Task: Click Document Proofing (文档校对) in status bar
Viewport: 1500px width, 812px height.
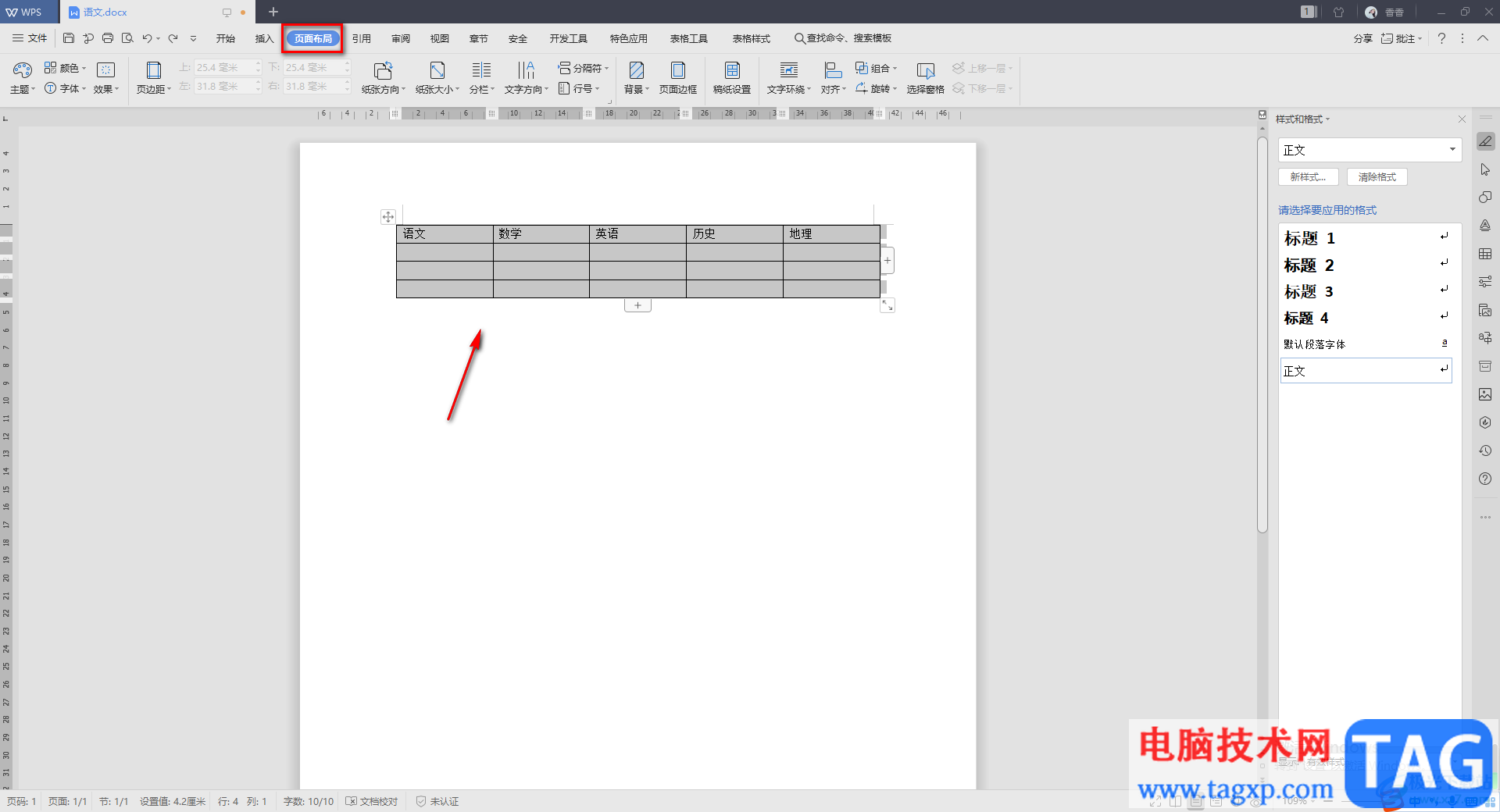Action: click(372, 801)
